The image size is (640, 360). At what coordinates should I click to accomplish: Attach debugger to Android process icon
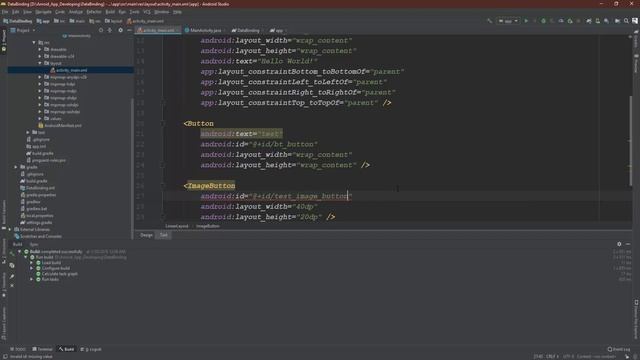coord(570,21)
